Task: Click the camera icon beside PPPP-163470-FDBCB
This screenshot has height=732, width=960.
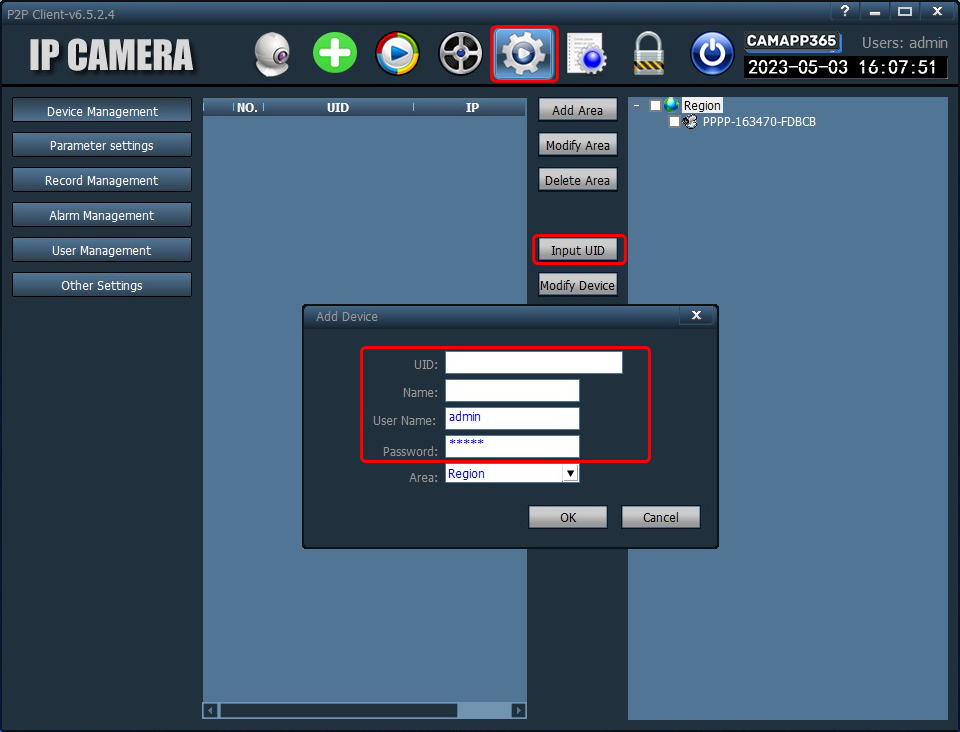Action: pyautogui.click(x=690, y=122)
